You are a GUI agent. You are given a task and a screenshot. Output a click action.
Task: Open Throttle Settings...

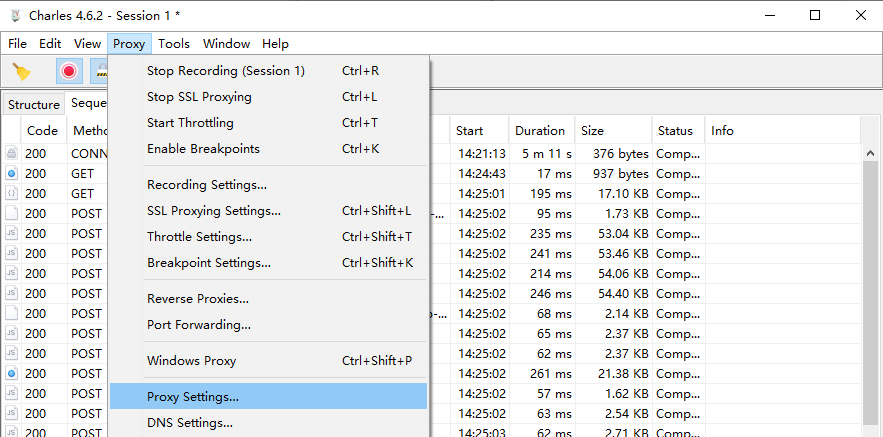coord(268,237)
